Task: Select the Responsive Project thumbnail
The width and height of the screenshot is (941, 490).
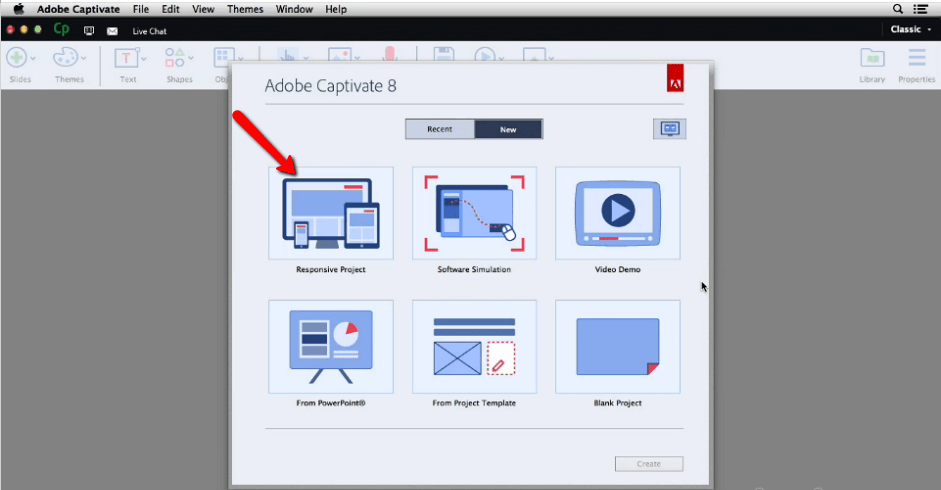Action: (x=331, y=213)
